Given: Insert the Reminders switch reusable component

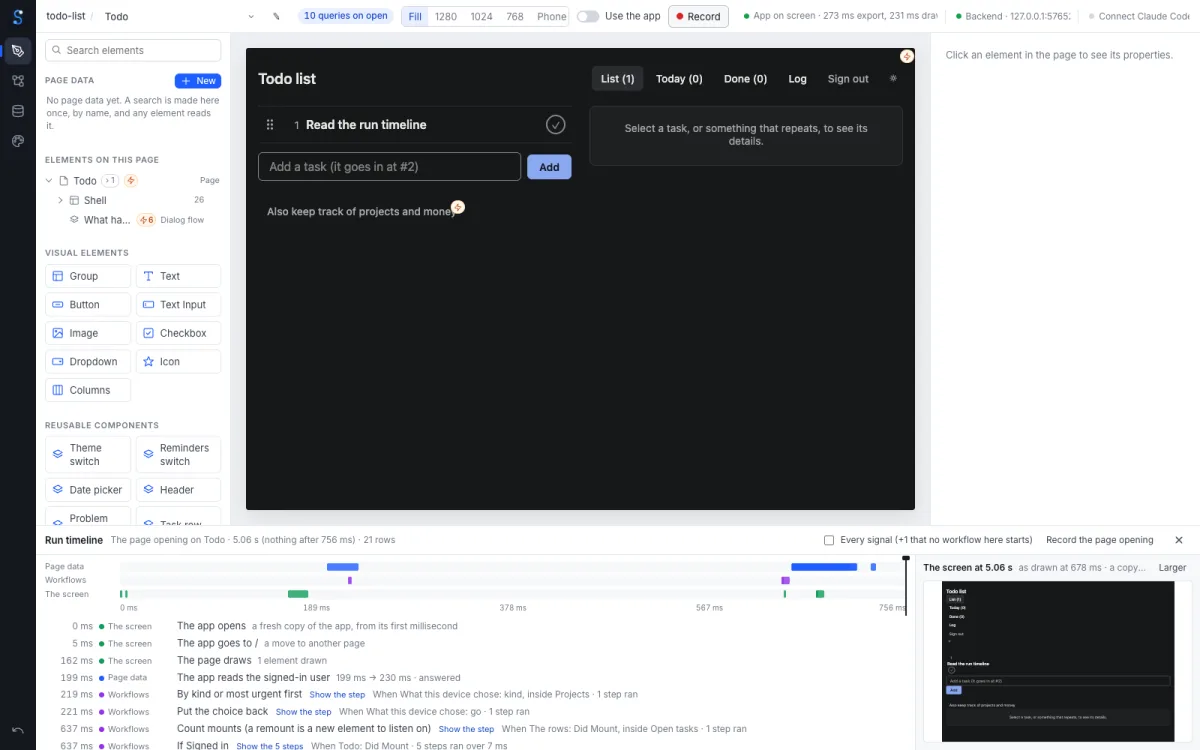Looking at the screenshot, I should (x=178, y=455).
